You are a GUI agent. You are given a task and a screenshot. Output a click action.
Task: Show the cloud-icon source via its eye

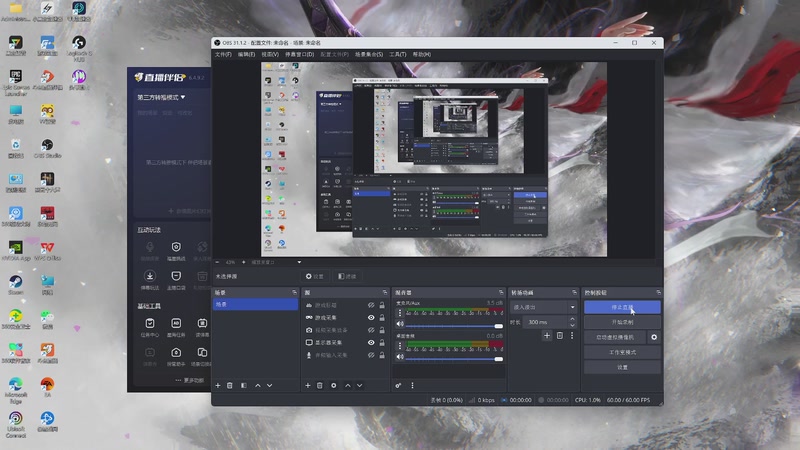click(x=371, y=305)
